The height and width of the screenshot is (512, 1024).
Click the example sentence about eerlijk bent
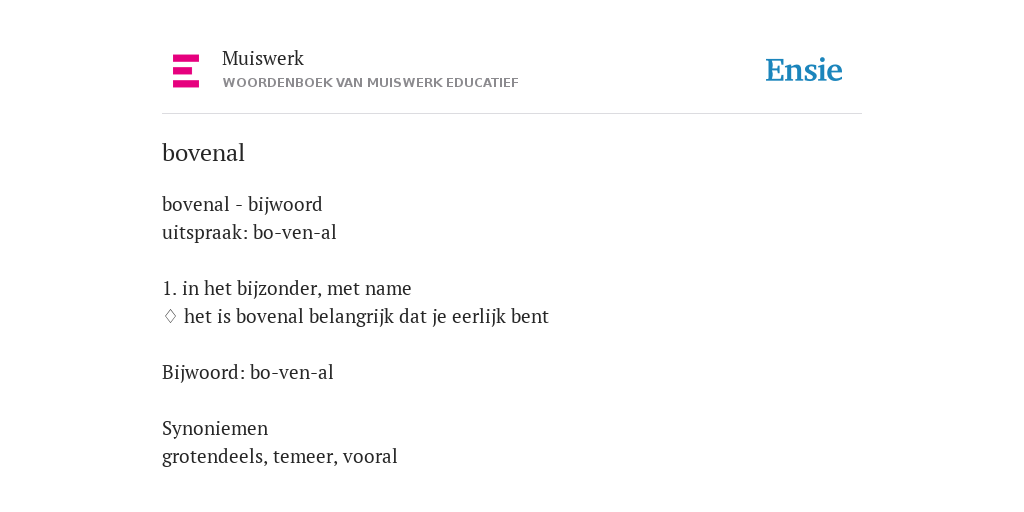click(x=366, y=317)
